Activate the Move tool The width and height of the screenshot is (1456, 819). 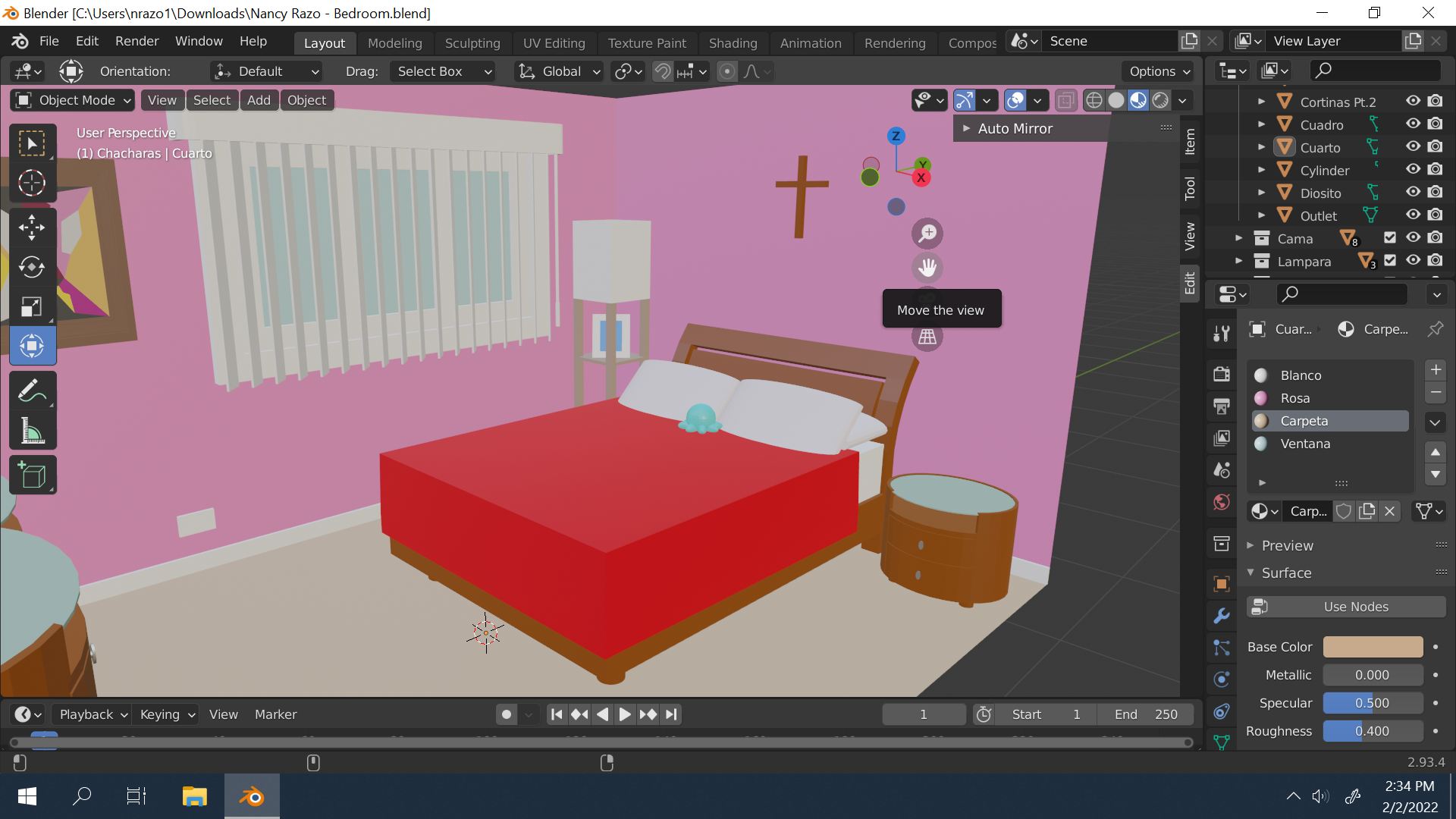pos(32,227)
